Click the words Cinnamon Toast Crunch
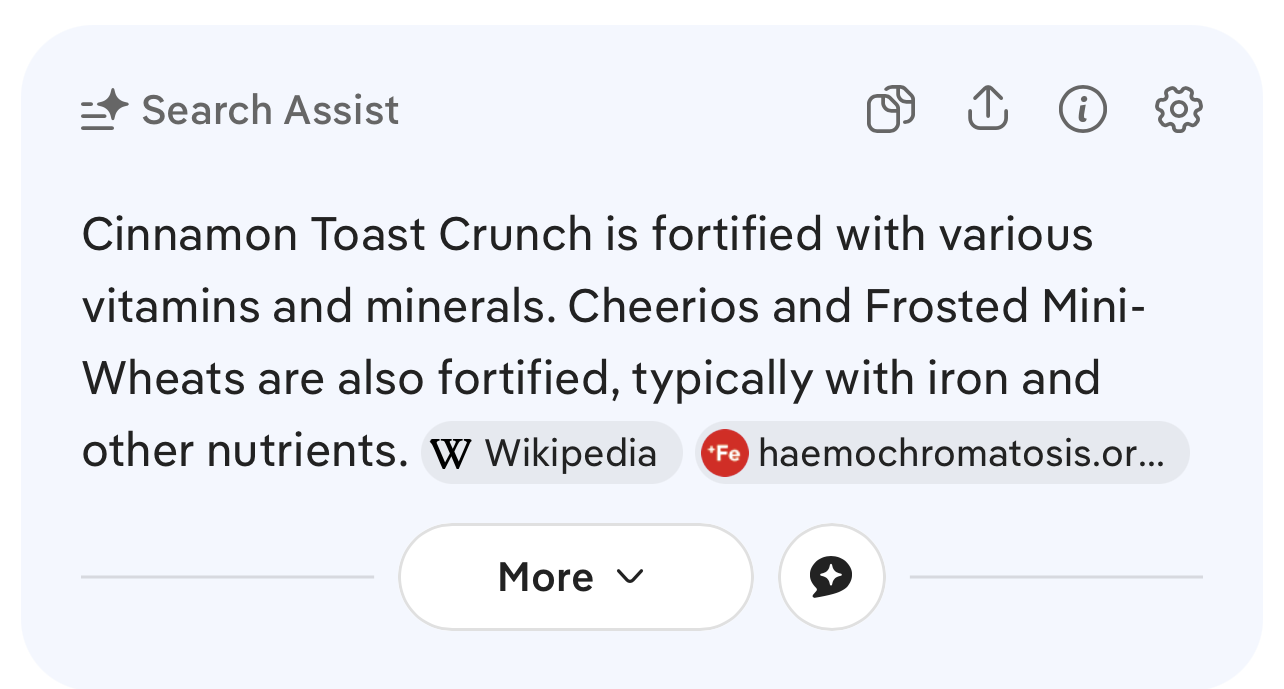This screenshot has height=689, width=1284. pyautogui.click(x=337, y=236)
